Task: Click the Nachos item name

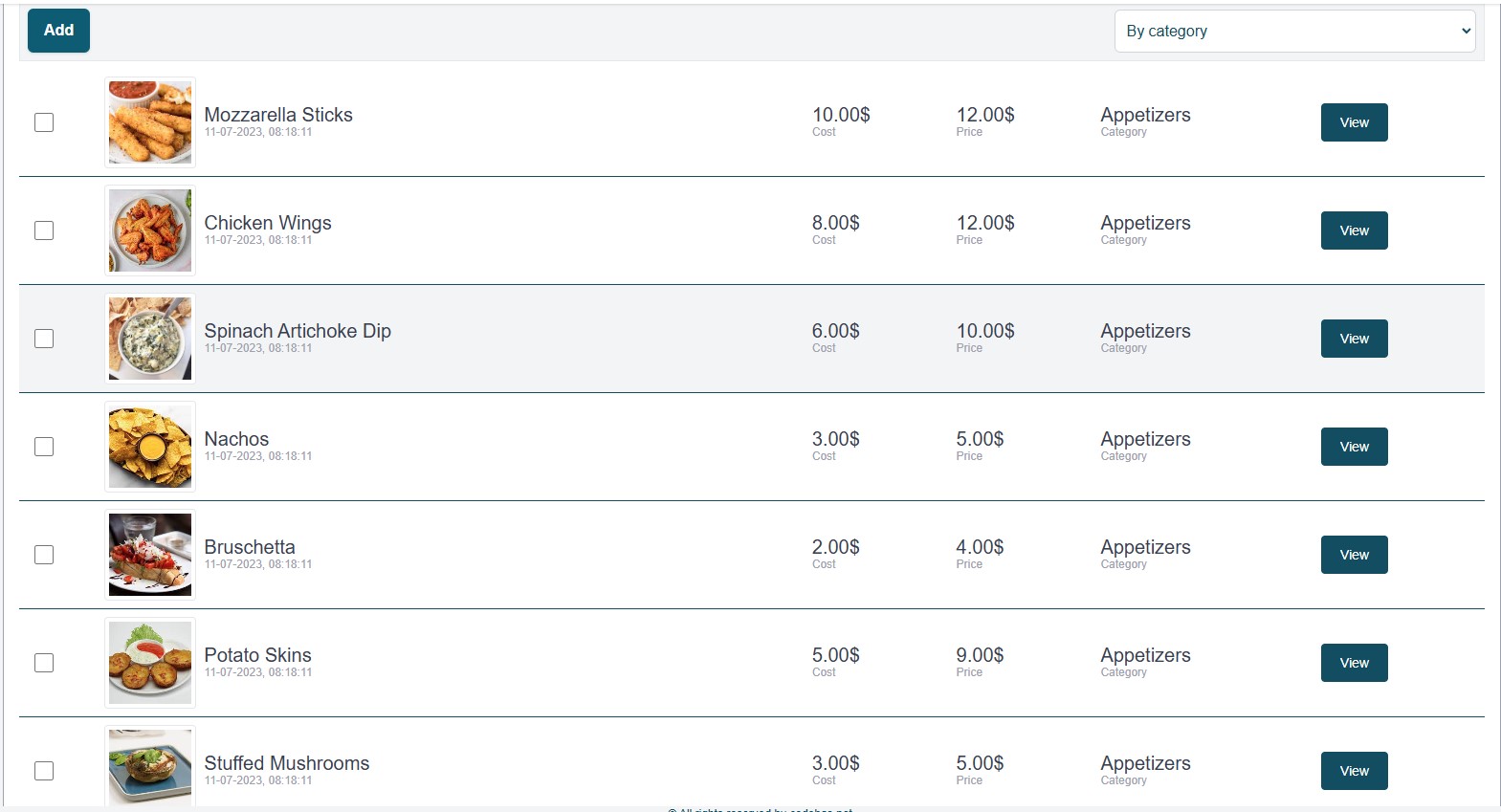Action: (236, 439)
